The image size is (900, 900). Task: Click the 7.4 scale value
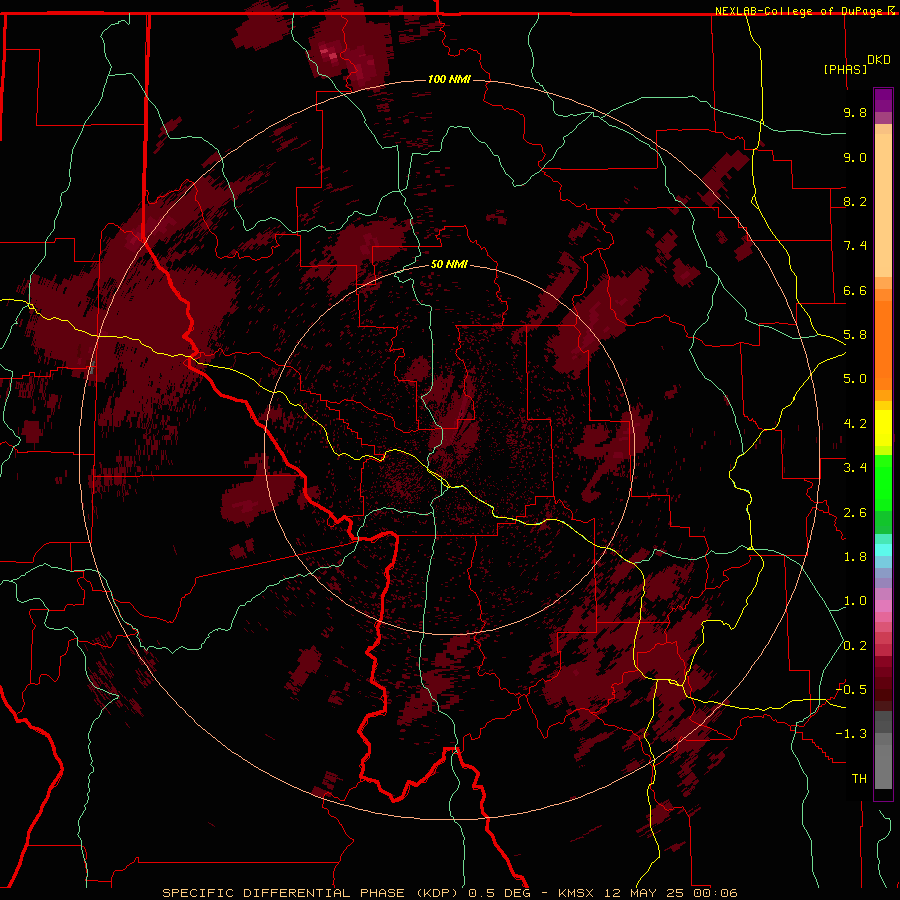point(855,246)
